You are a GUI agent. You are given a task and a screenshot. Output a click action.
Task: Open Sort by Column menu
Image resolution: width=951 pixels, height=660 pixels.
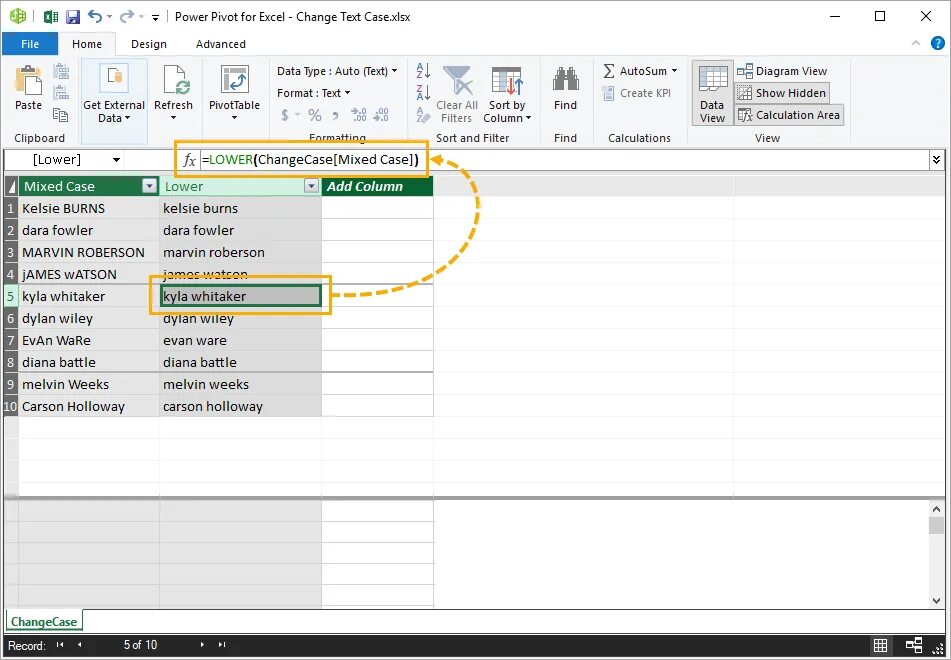tap(507, 94)
